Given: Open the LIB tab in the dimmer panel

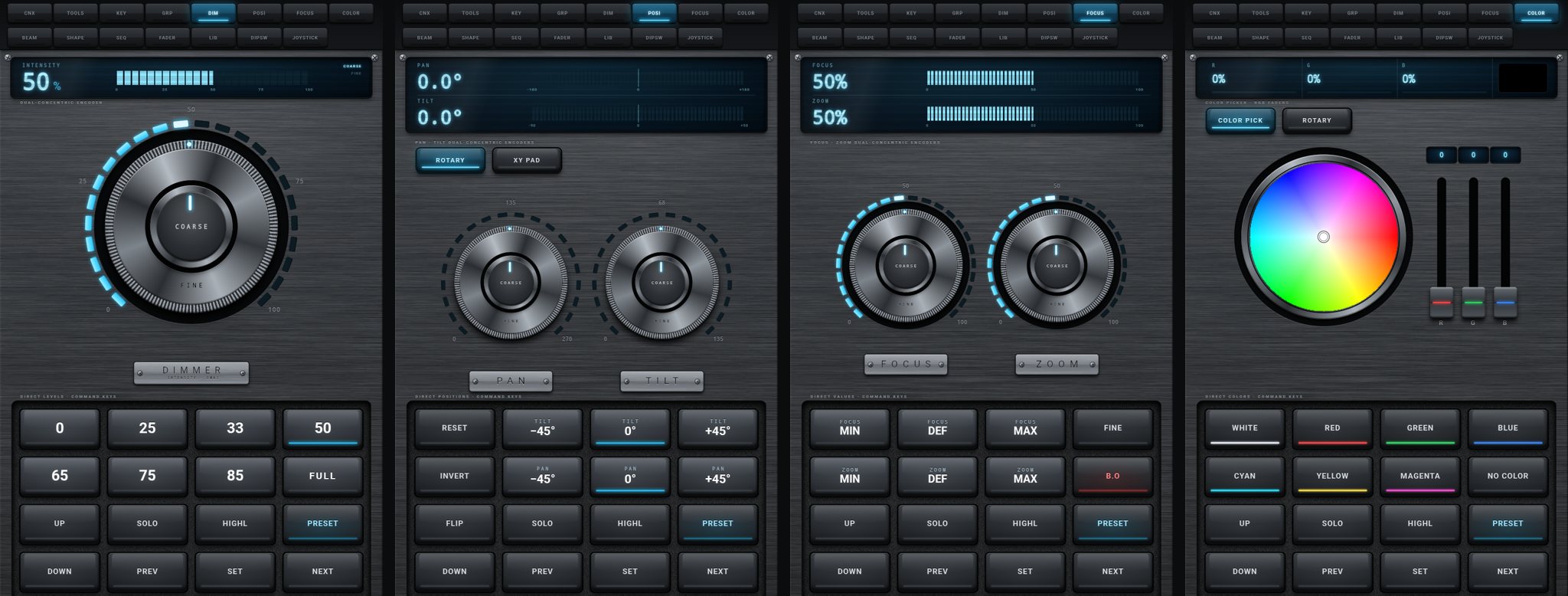Looking at the screenshot, I should (x=213, y=38).
